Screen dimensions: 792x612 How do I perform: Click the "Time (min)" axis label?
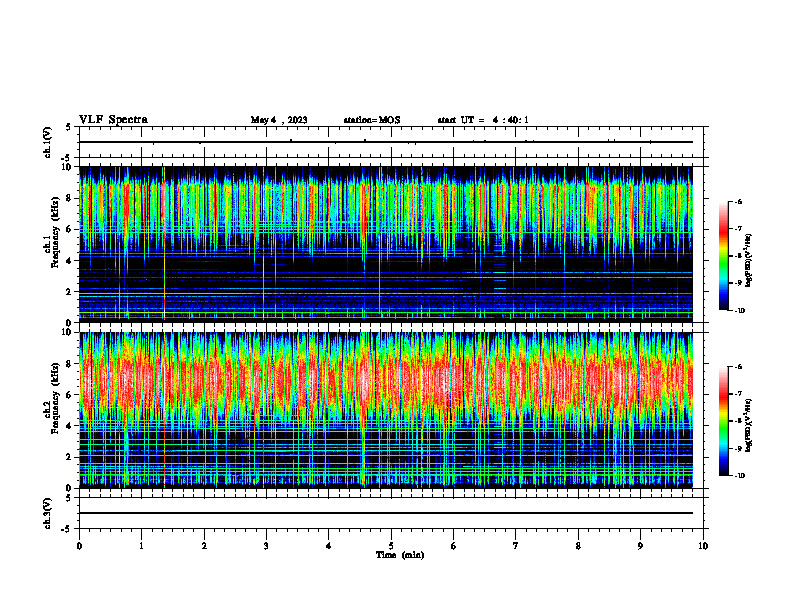pyautogui.click(x=400, y=555)
